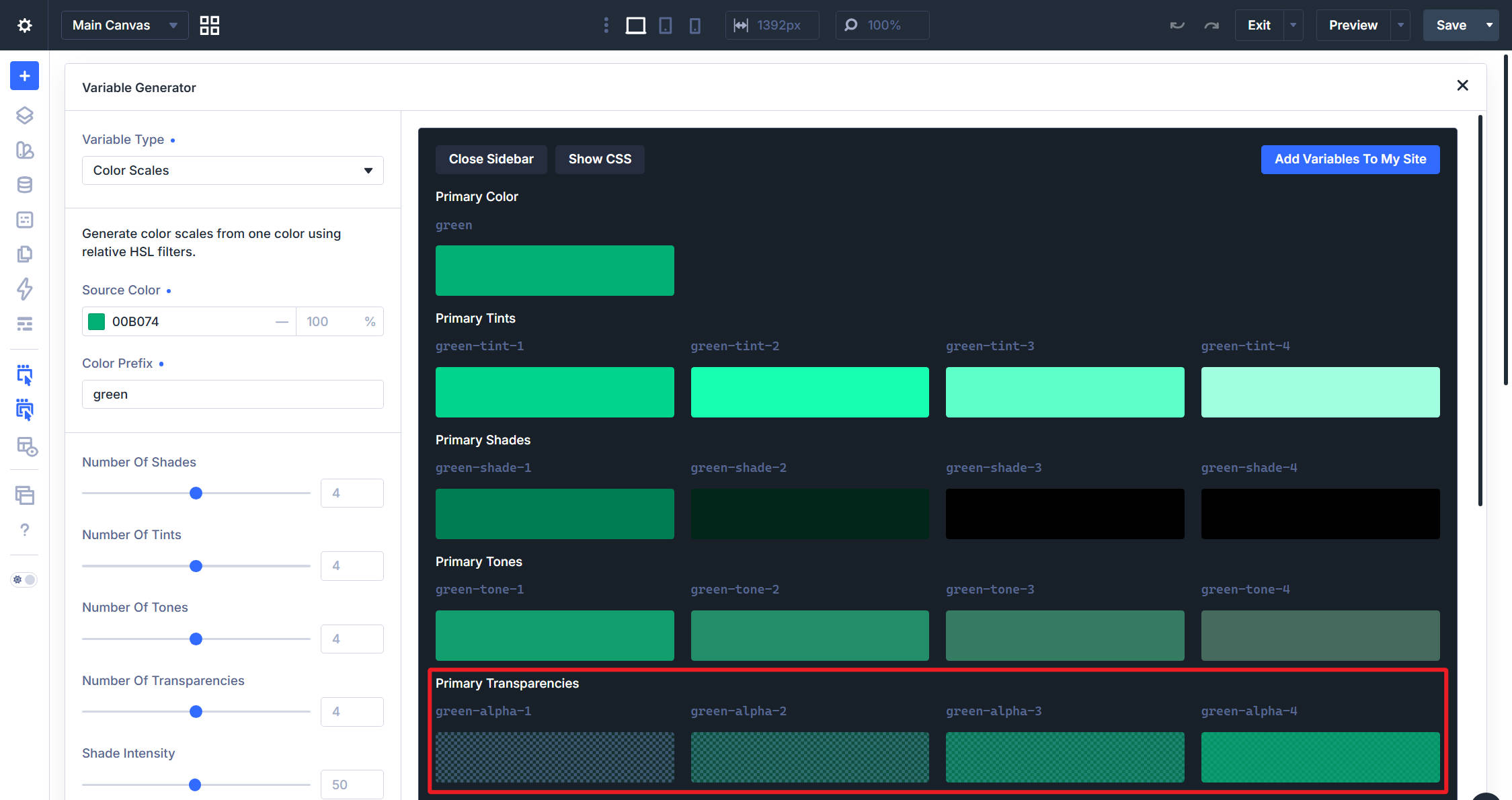
Task: Expand the Save button dropdown arrow
Action: pyautogui.click(x=1489, y=26)
